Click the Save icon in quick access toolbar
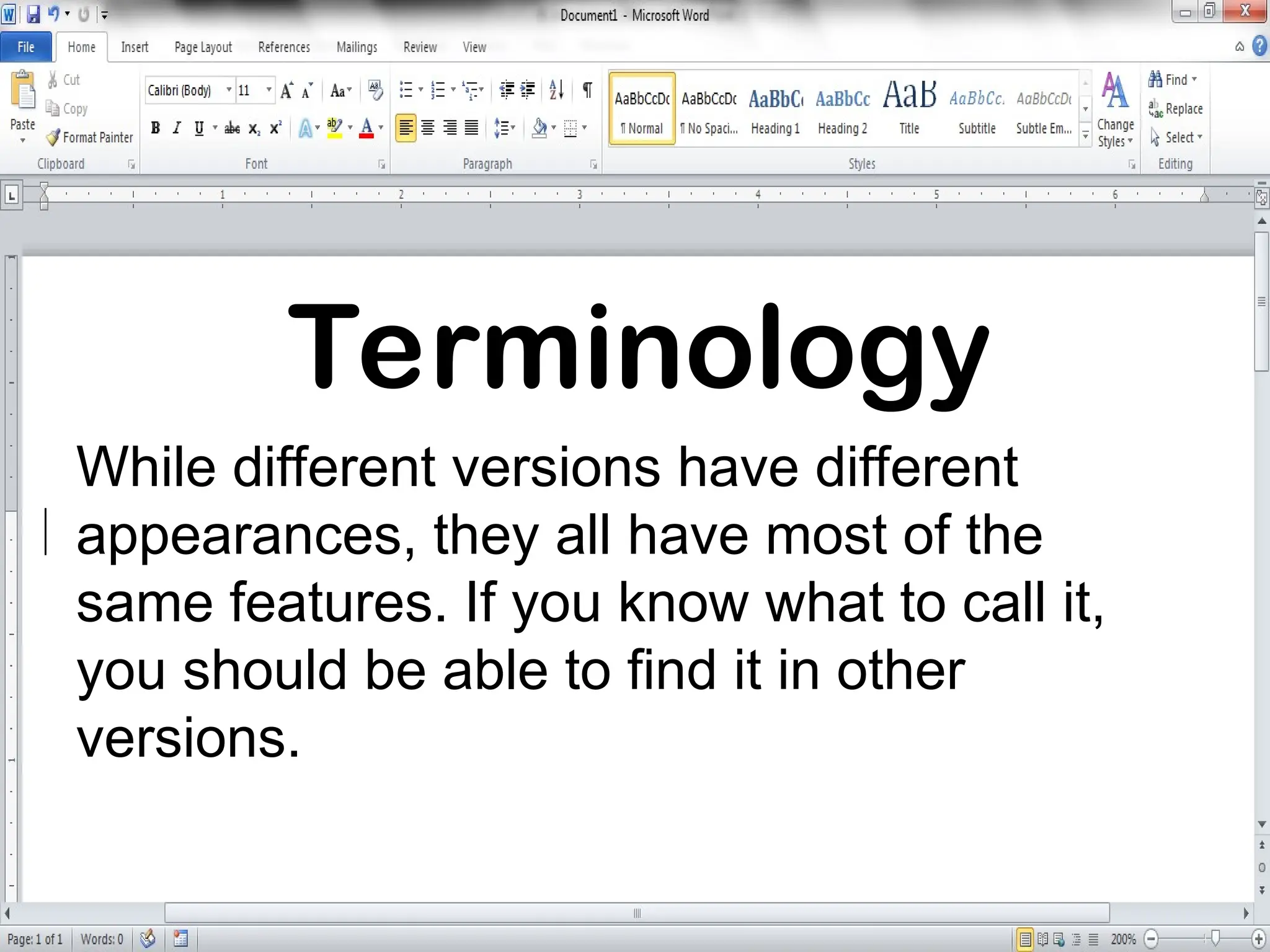This screenshot has height=952, width=1270. 33,14
